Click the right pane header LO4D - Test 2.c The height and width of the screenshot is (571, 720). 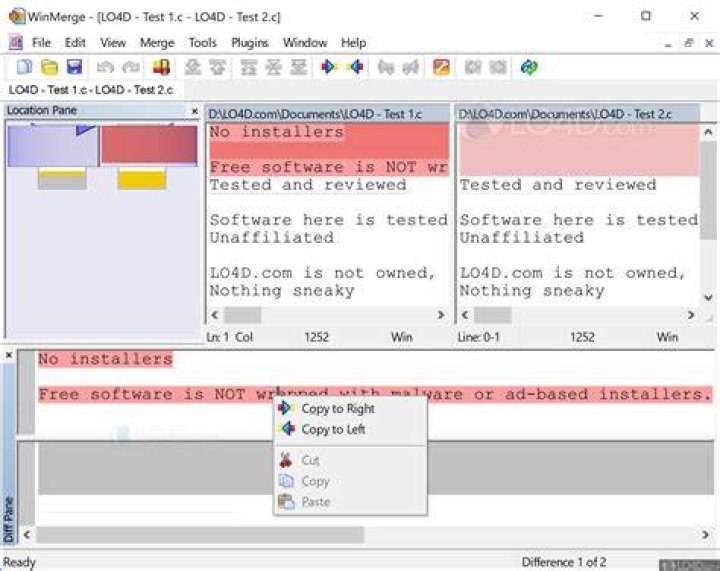pyautogui.click(x=578, y=114)
